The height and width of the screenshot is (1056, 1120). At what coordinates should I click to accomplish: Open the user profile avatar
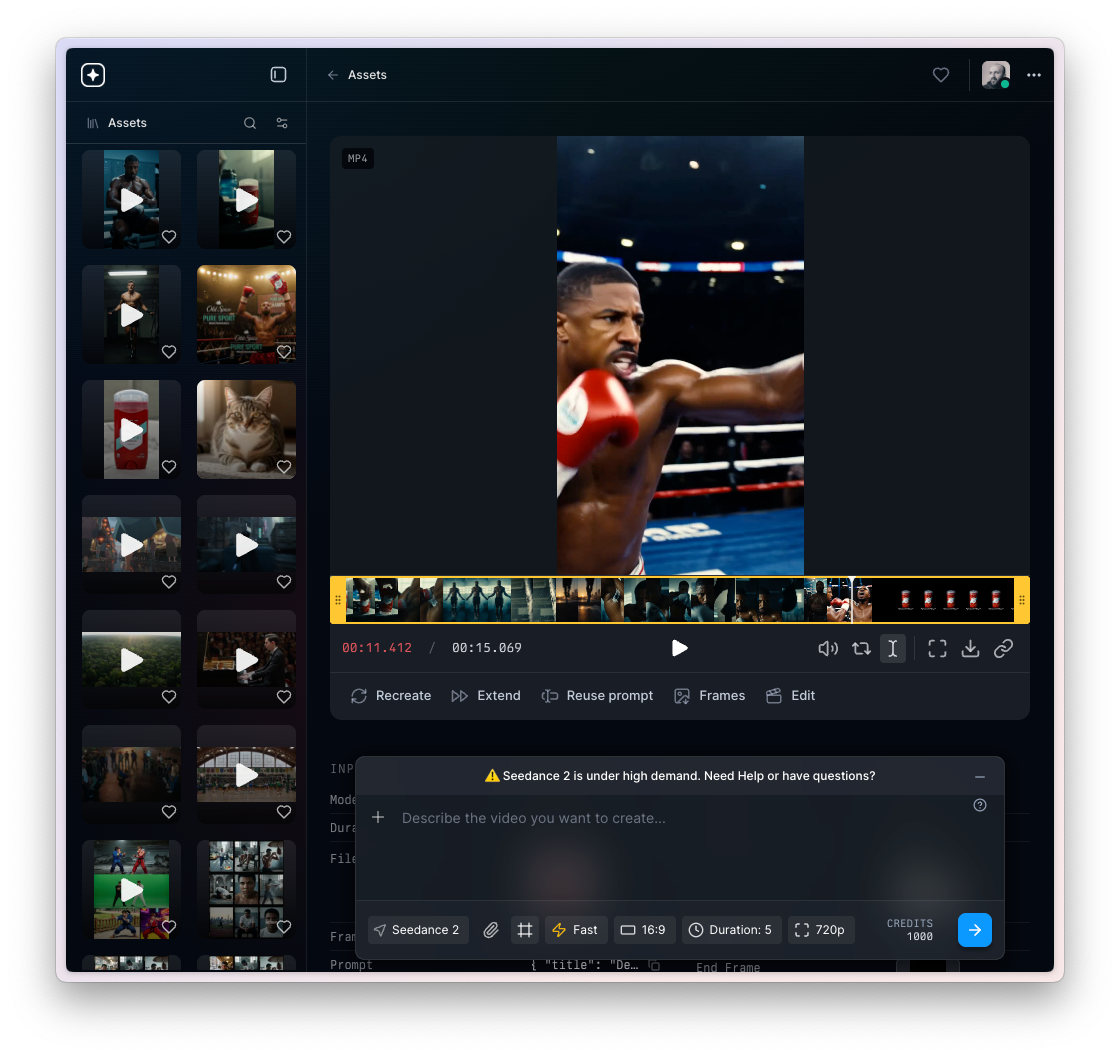996,75
